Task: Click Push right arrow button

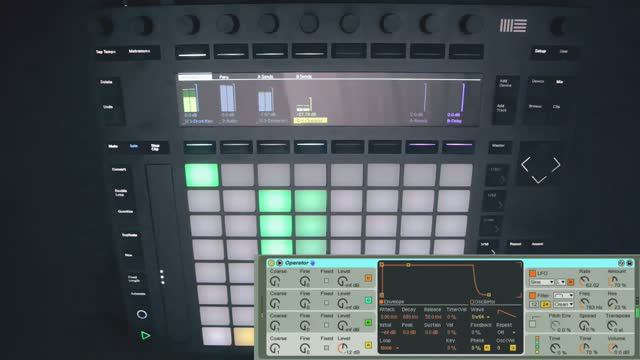Action: (556, 165)
